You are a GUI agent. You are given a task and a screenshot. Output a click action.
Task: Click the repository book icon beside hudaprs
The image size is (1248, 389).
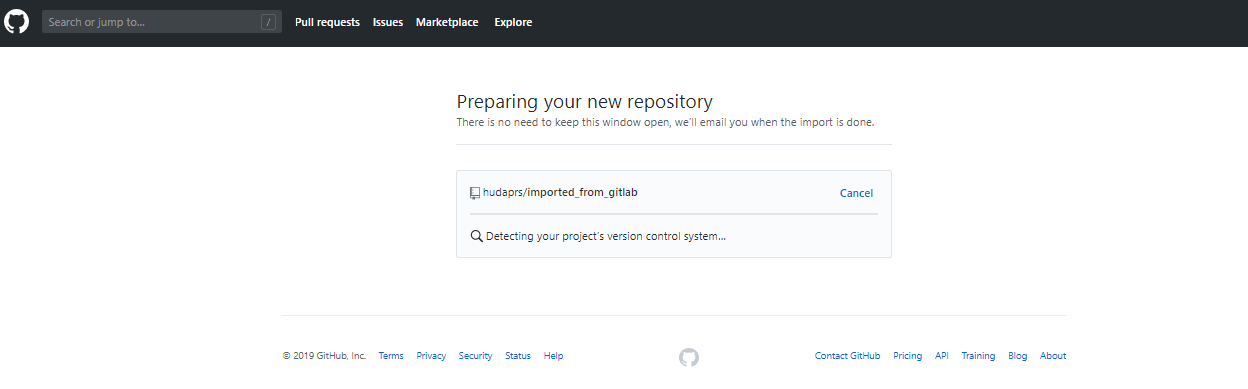(475, 193)
